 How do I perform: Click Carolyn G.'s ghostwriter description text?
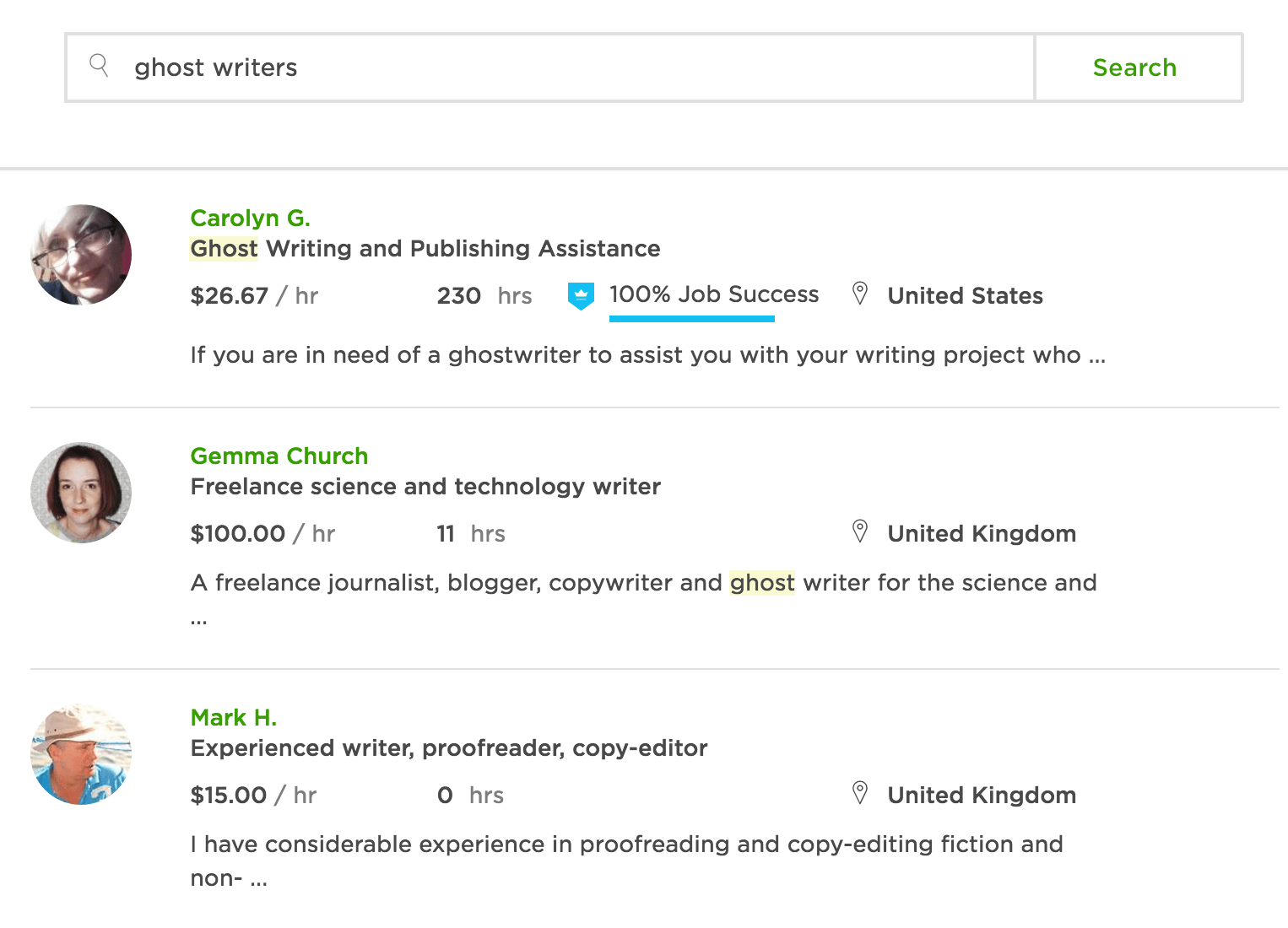click(x=647, y=355)
